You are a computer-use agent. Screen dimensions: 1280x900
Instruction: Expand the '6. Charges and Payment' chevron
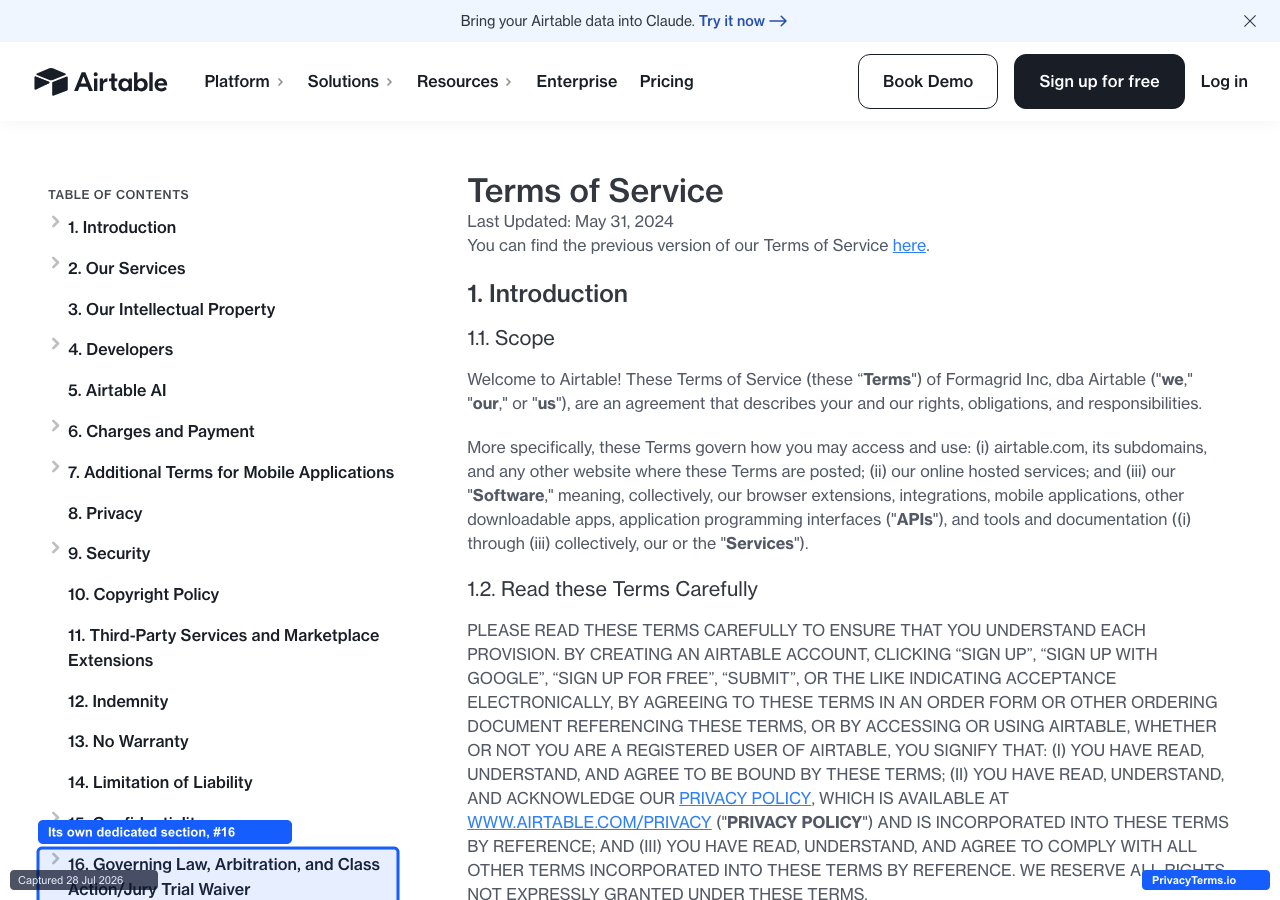pos(55,426)
